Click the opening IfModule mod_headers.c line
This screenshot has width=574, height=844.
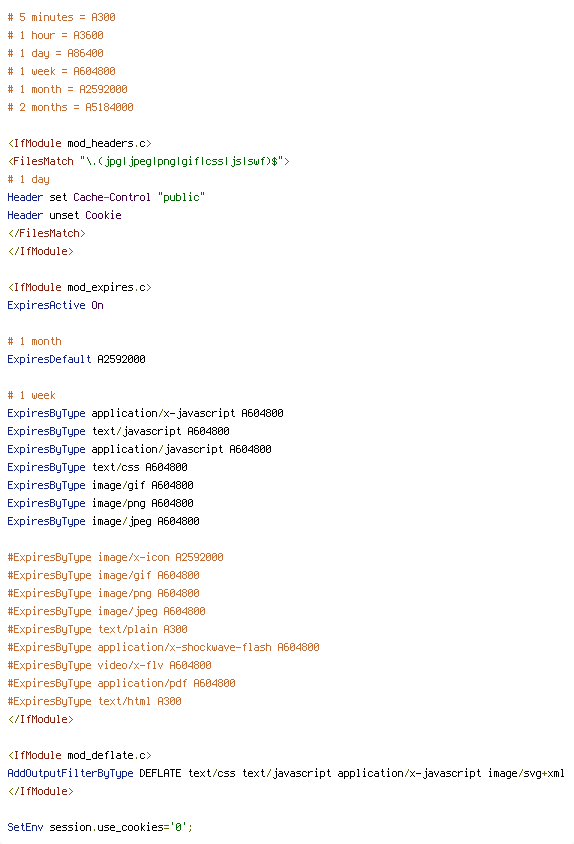tap(80, 143)
